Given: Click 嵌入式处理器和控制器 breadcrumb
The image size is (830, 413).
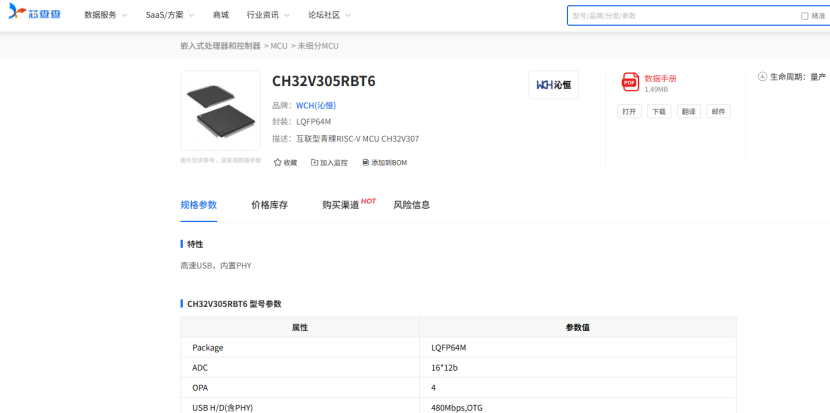Looking at the screenshot, I should (x=220, y=46).
